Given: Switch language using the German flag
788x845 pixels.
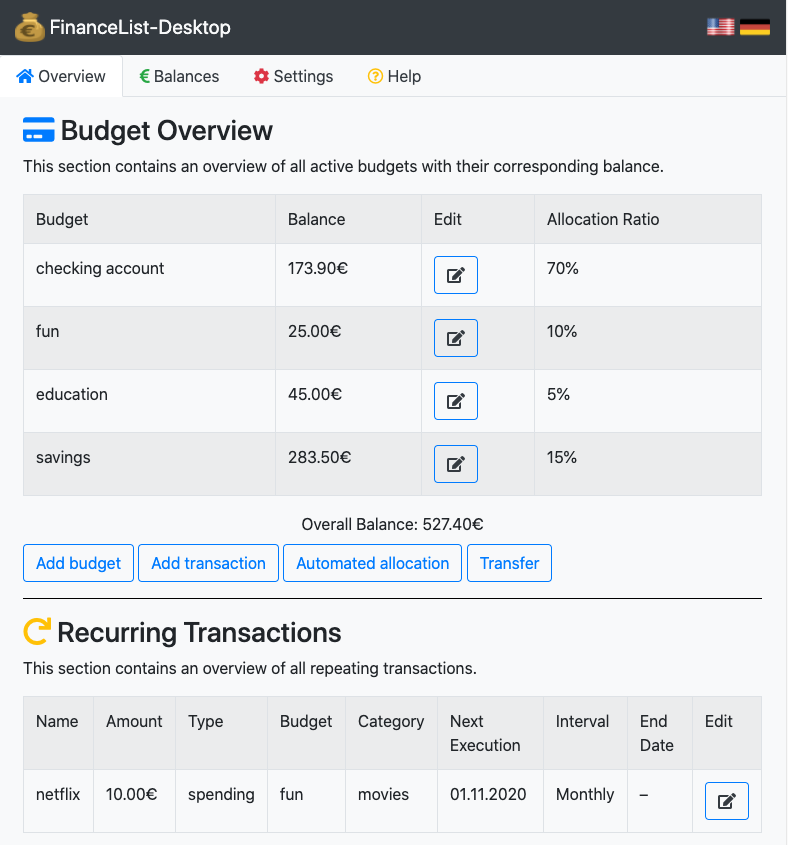Looking at the screenshot, I should pyautogui.click(x=755, y=27).
